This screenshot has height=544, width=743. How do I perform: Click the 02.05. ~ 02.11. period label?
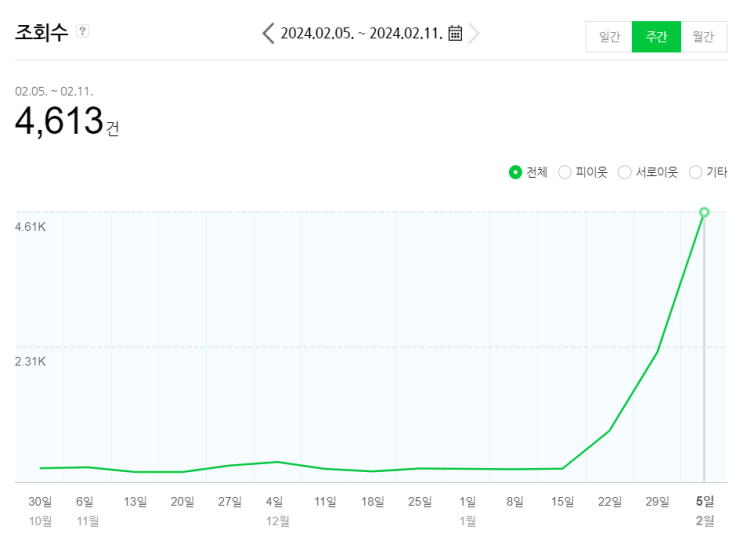click(54, 91)
